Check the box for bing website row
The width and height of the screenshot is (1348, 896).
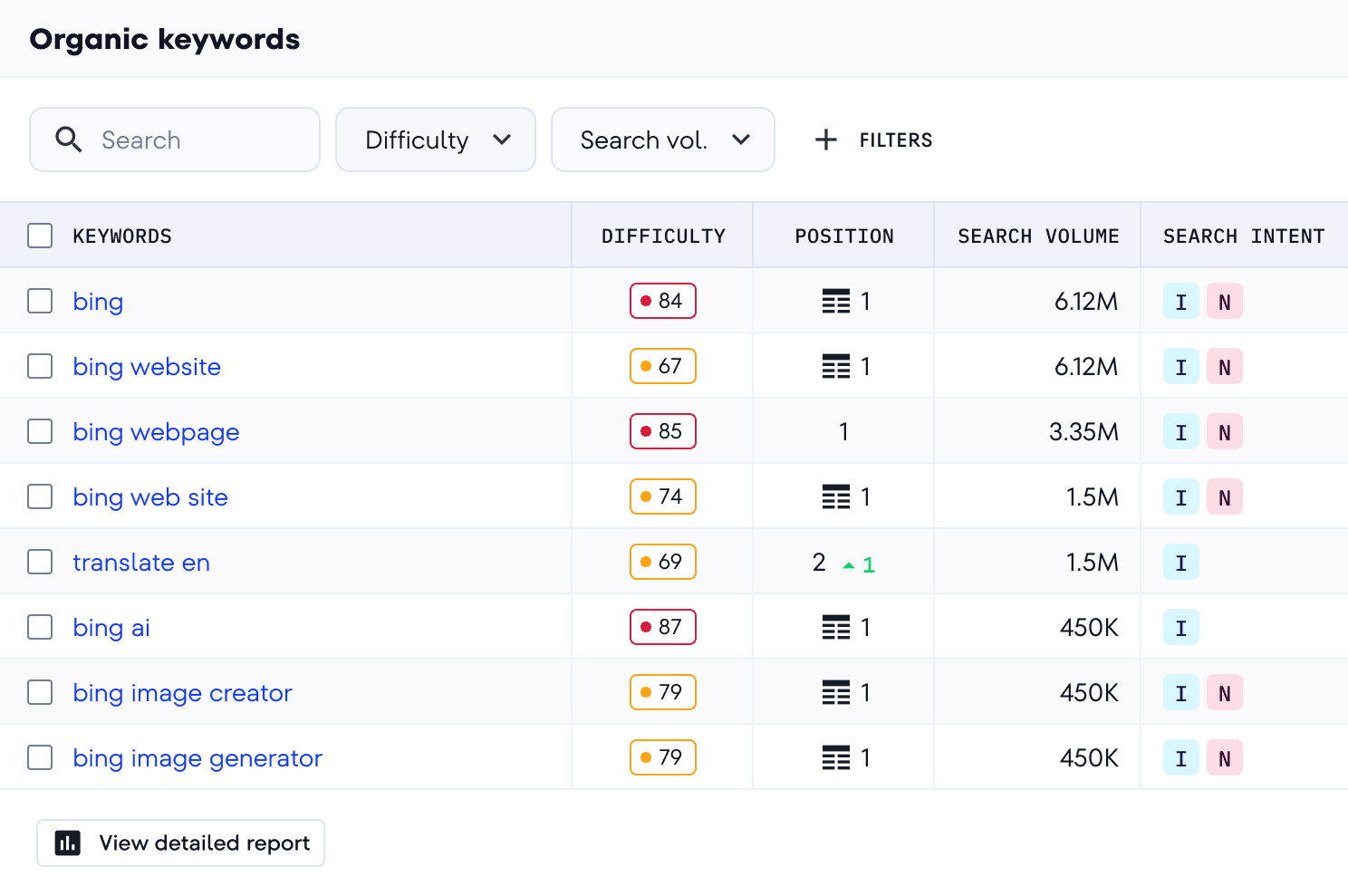click(x=40, y=367)
